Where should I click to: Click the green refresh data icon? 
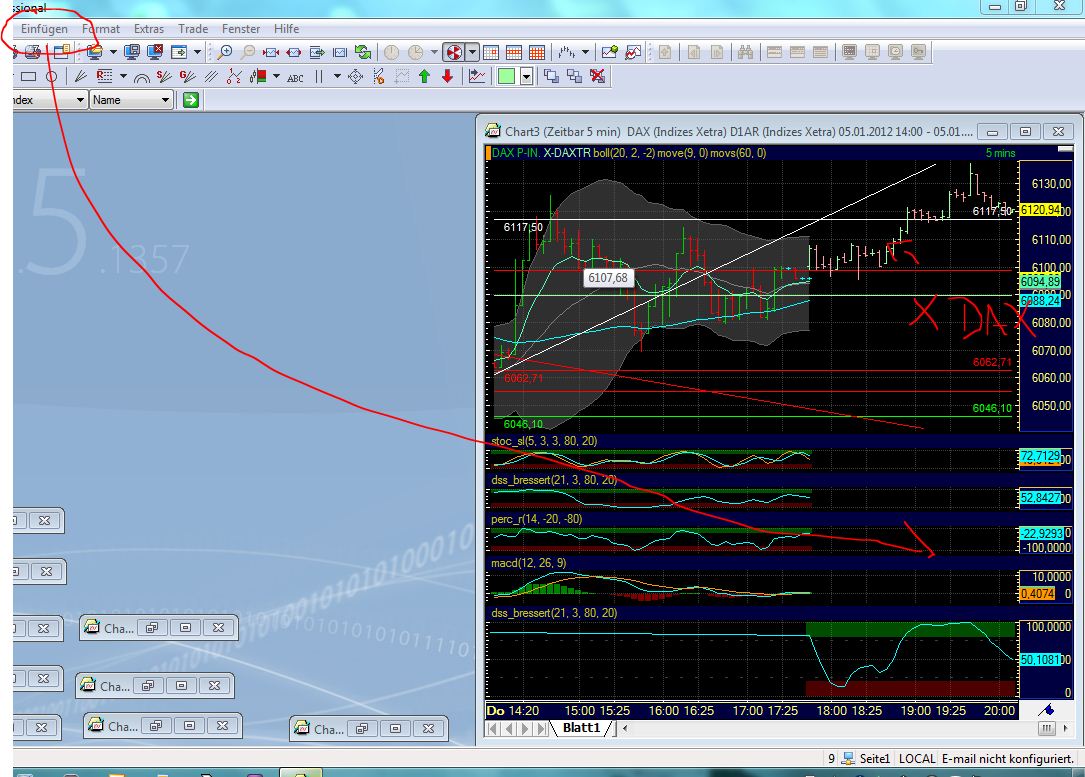(362, 52)
